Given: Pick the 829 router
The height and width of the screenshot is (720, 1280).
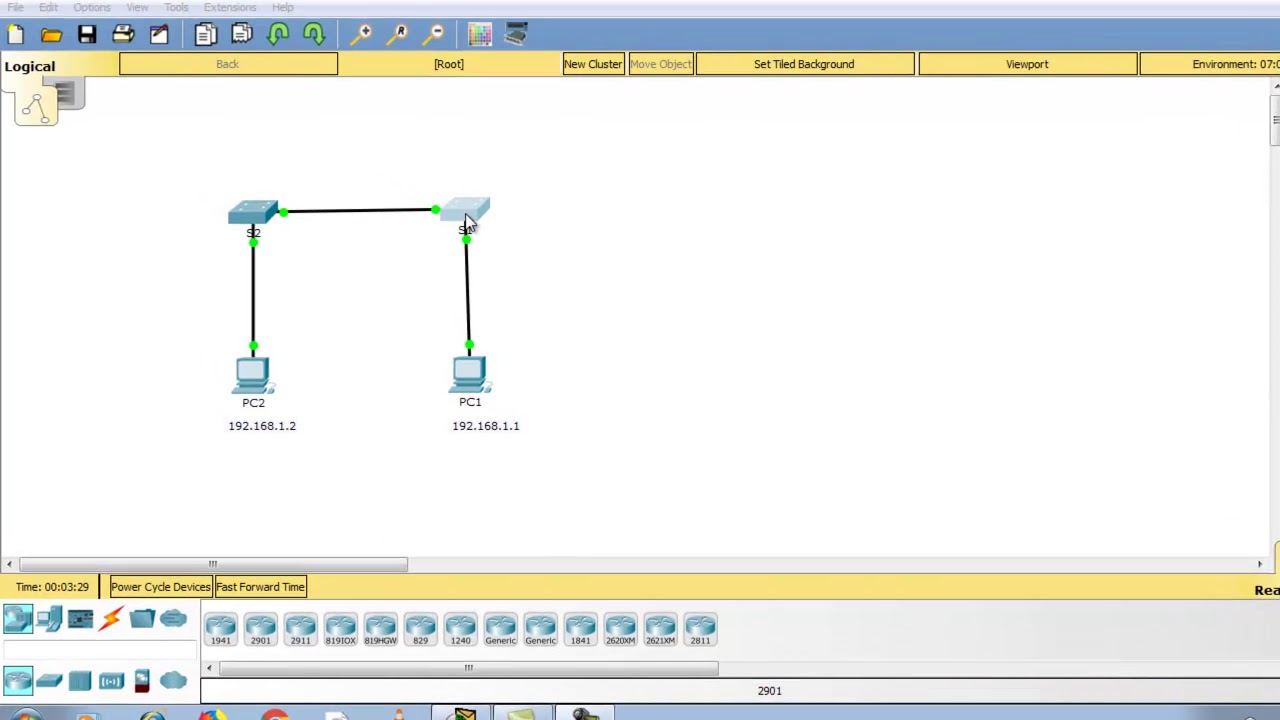Looking at the screenshot, I should click(420, 629).
